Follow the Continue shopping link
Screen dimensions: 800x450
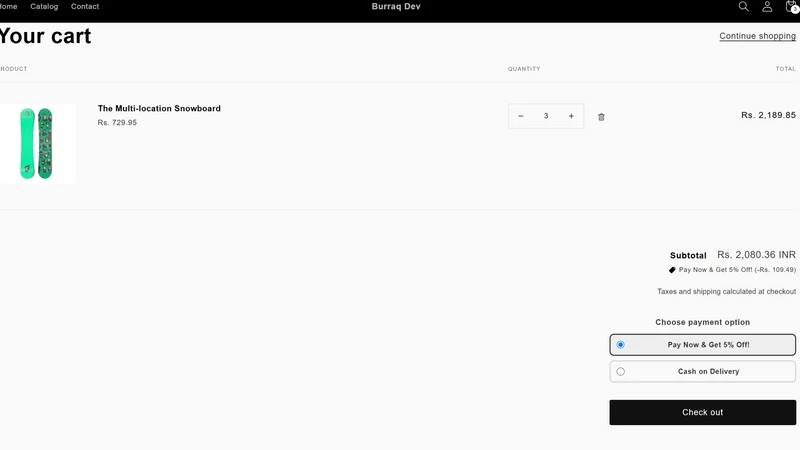757,36
